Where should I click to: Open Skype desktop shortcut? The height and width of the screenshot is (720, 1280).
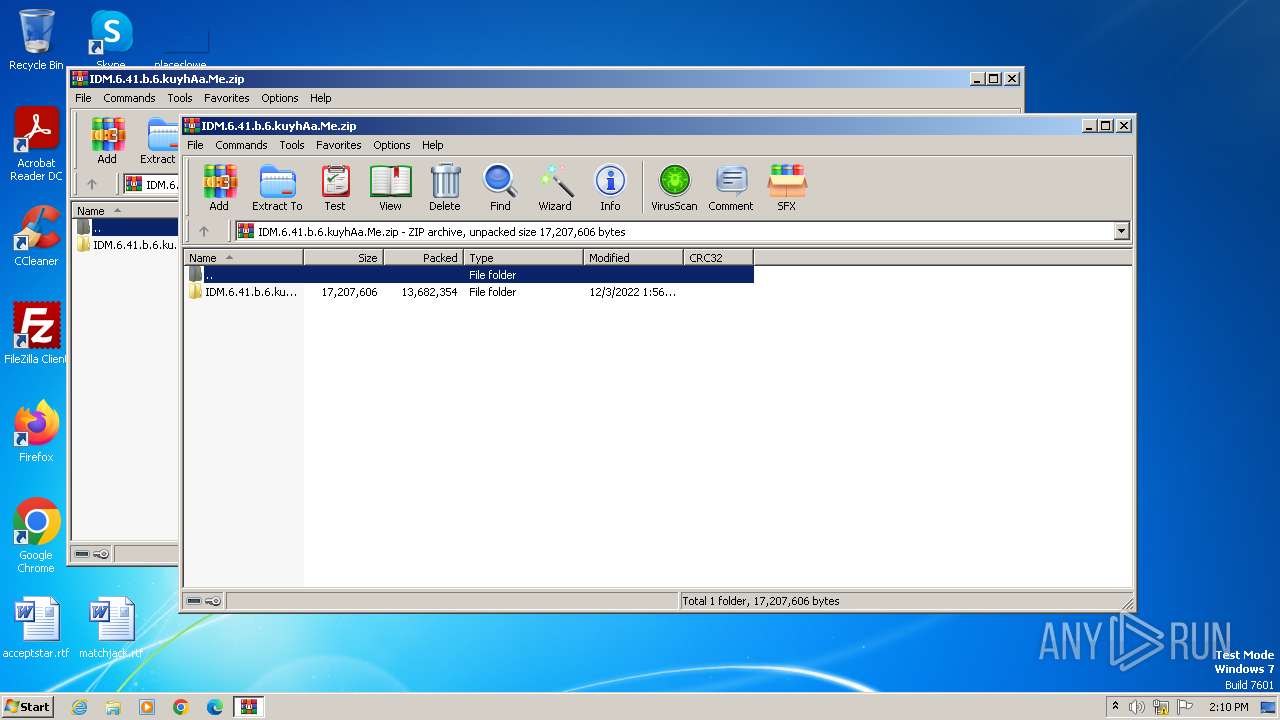point(110,40)
